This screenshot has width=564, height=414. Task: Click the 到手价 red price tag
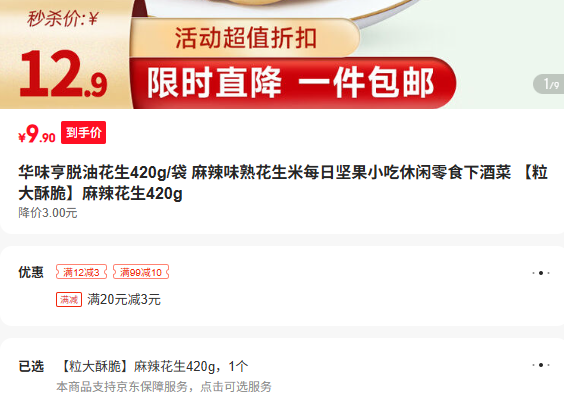(x=83, y=132)
